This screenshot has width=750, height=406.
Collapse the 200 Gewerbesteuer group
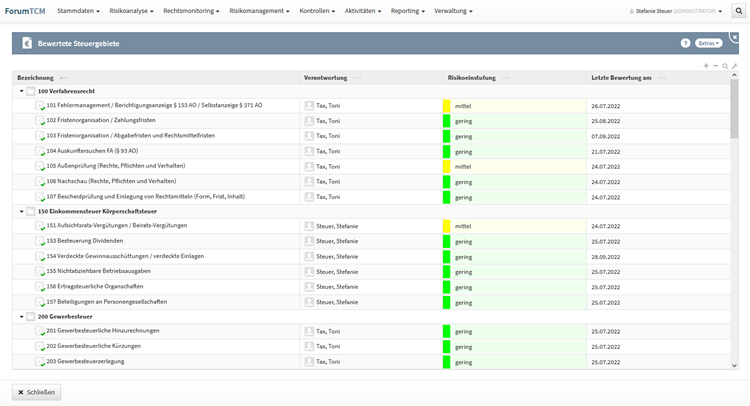pyautogui.click(x=21, y=317)
